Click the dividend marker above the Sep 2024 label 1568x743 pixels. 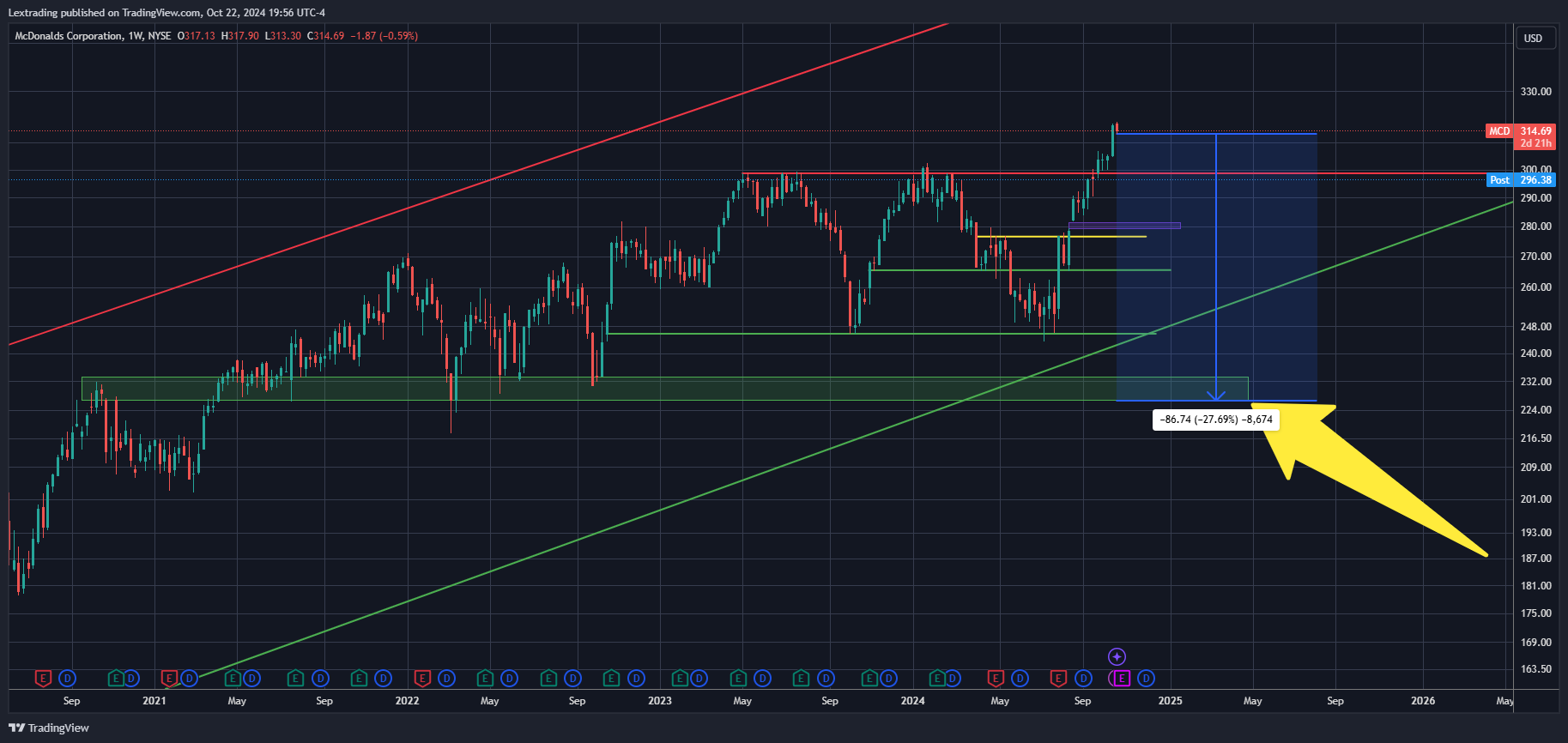click(1083, 679)
